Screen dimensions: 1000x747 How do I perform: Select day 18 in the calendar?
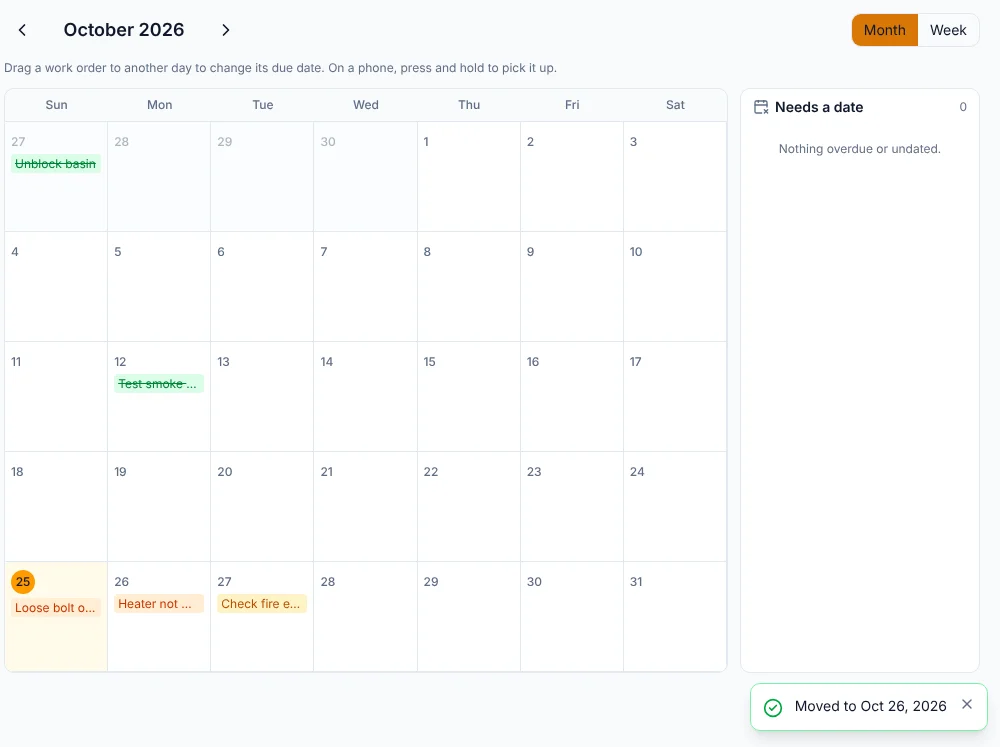coord(56,507)
